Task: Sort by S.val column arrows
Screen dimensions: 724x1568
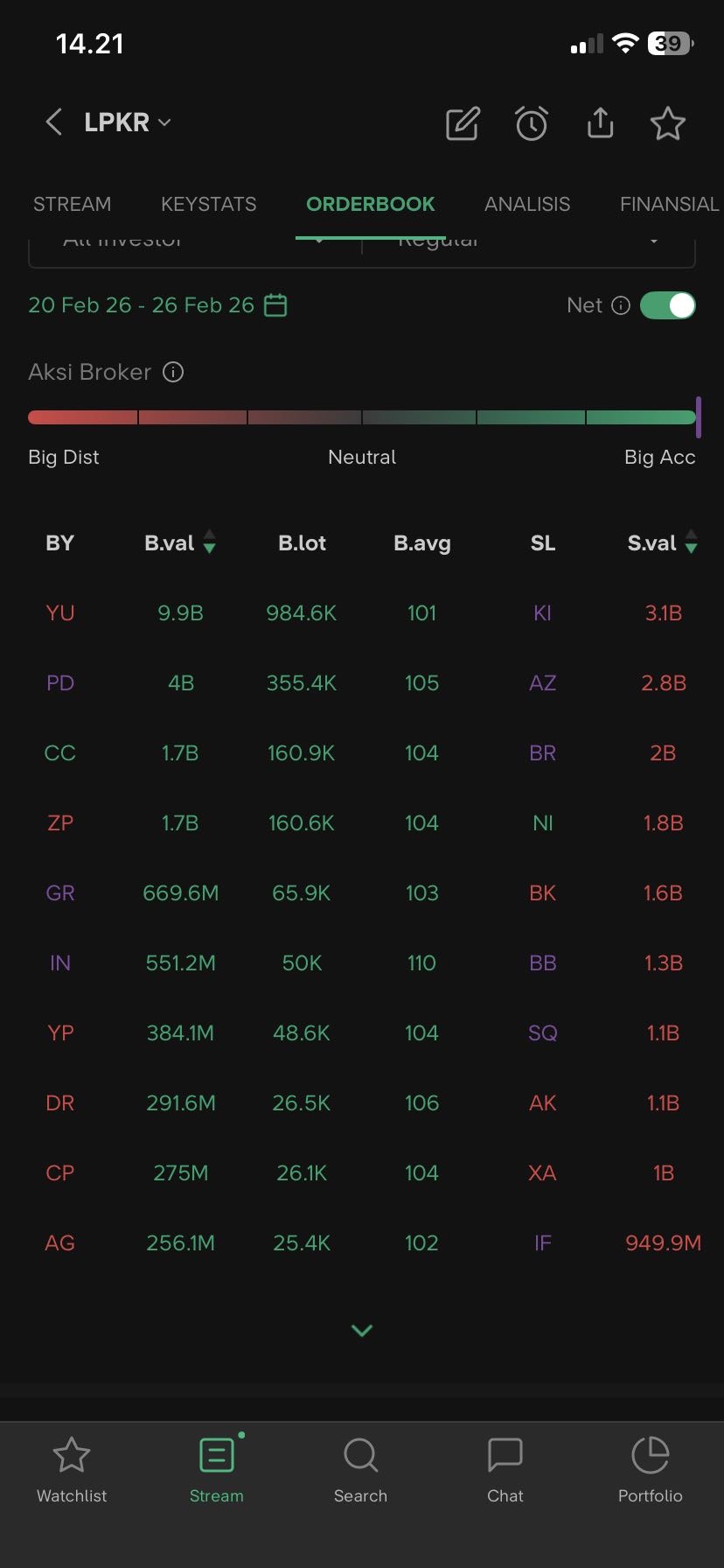Action: click(692, 542)
